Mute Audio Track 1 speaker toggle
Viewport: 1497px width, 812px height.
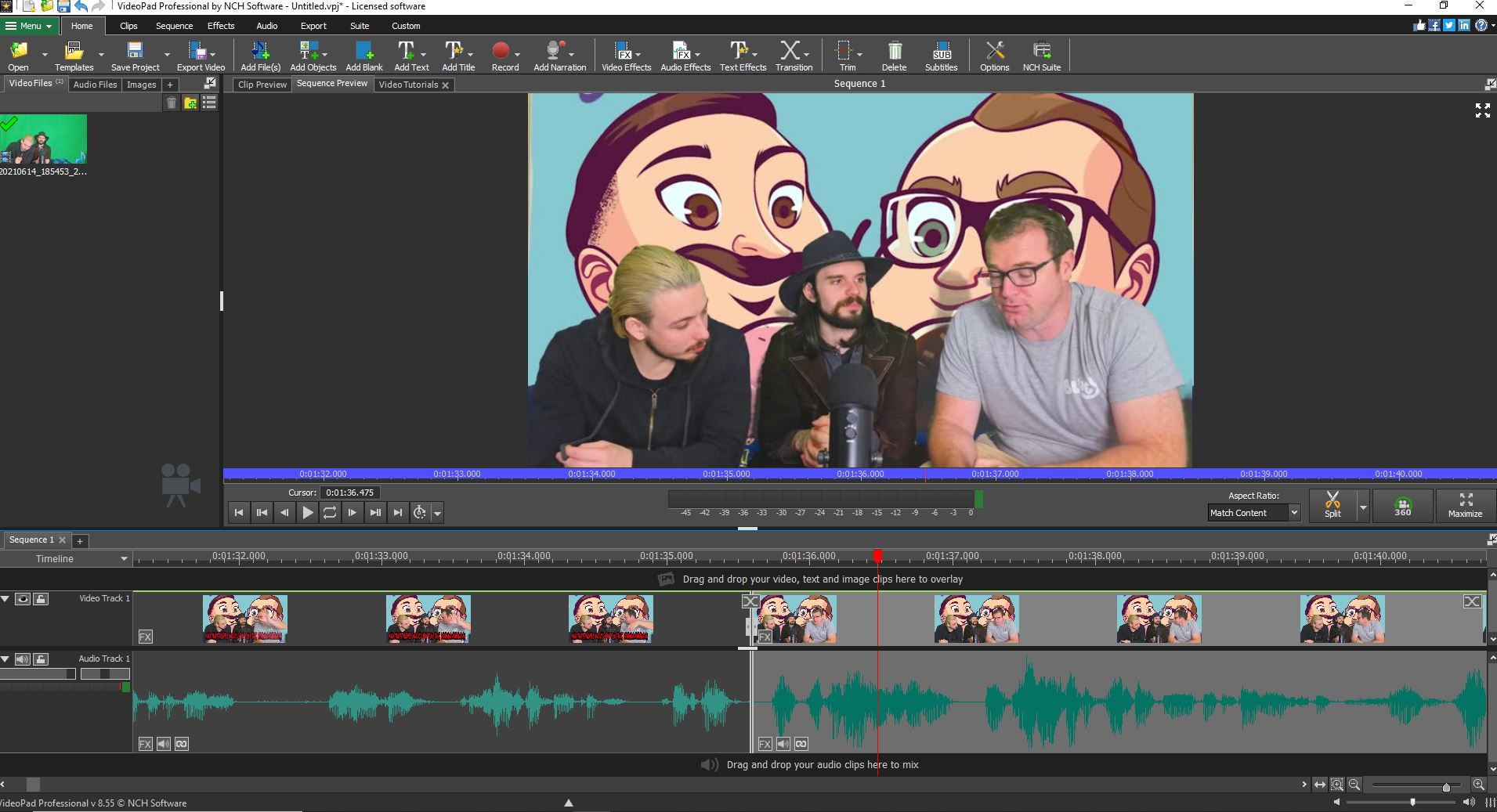(23, 659)
